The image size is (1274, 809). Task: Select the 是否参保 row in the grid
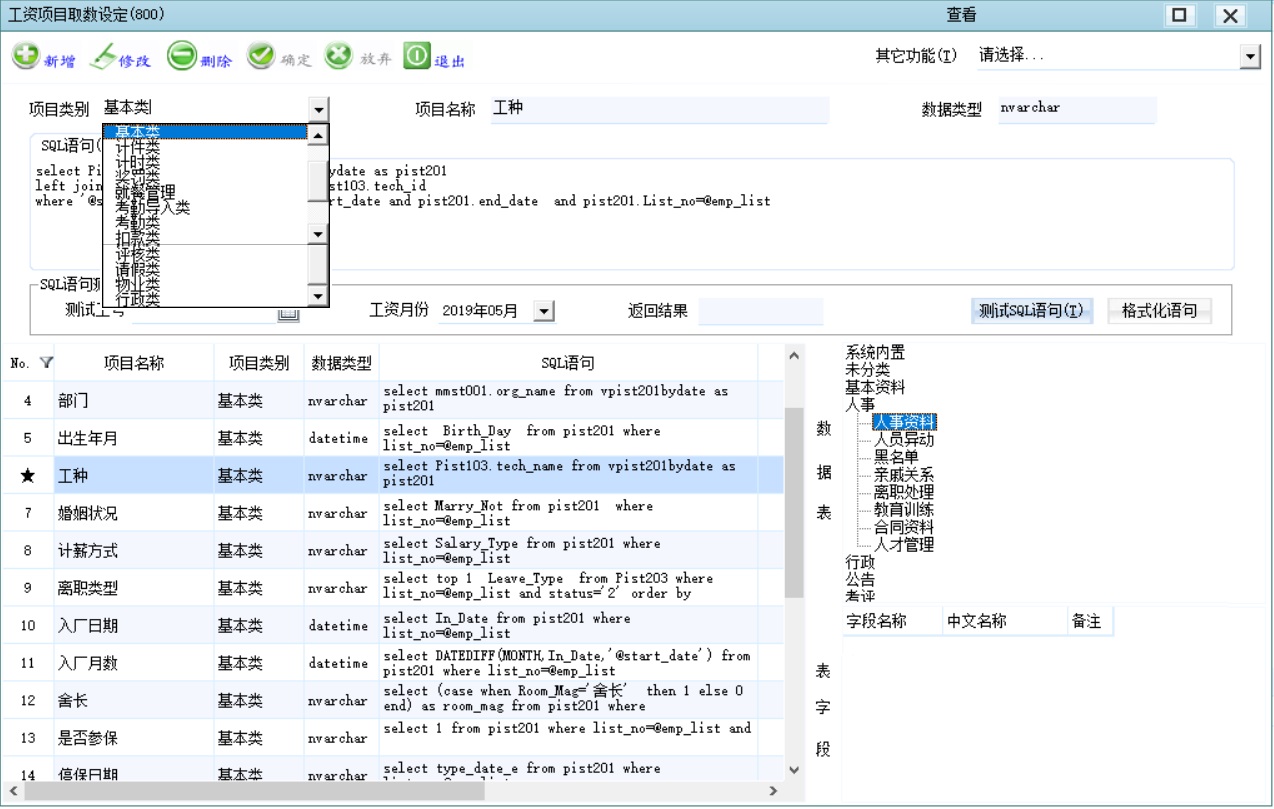tap(392, 738)
